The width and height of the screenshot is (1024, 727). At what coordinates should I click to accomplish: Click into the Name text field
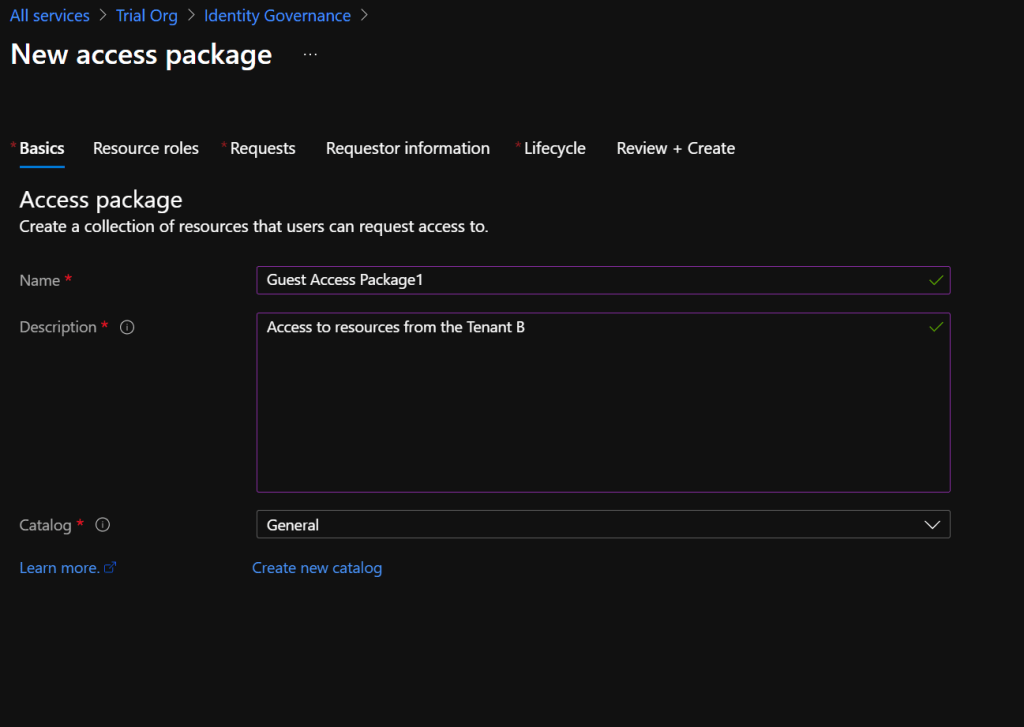[590, 281]
